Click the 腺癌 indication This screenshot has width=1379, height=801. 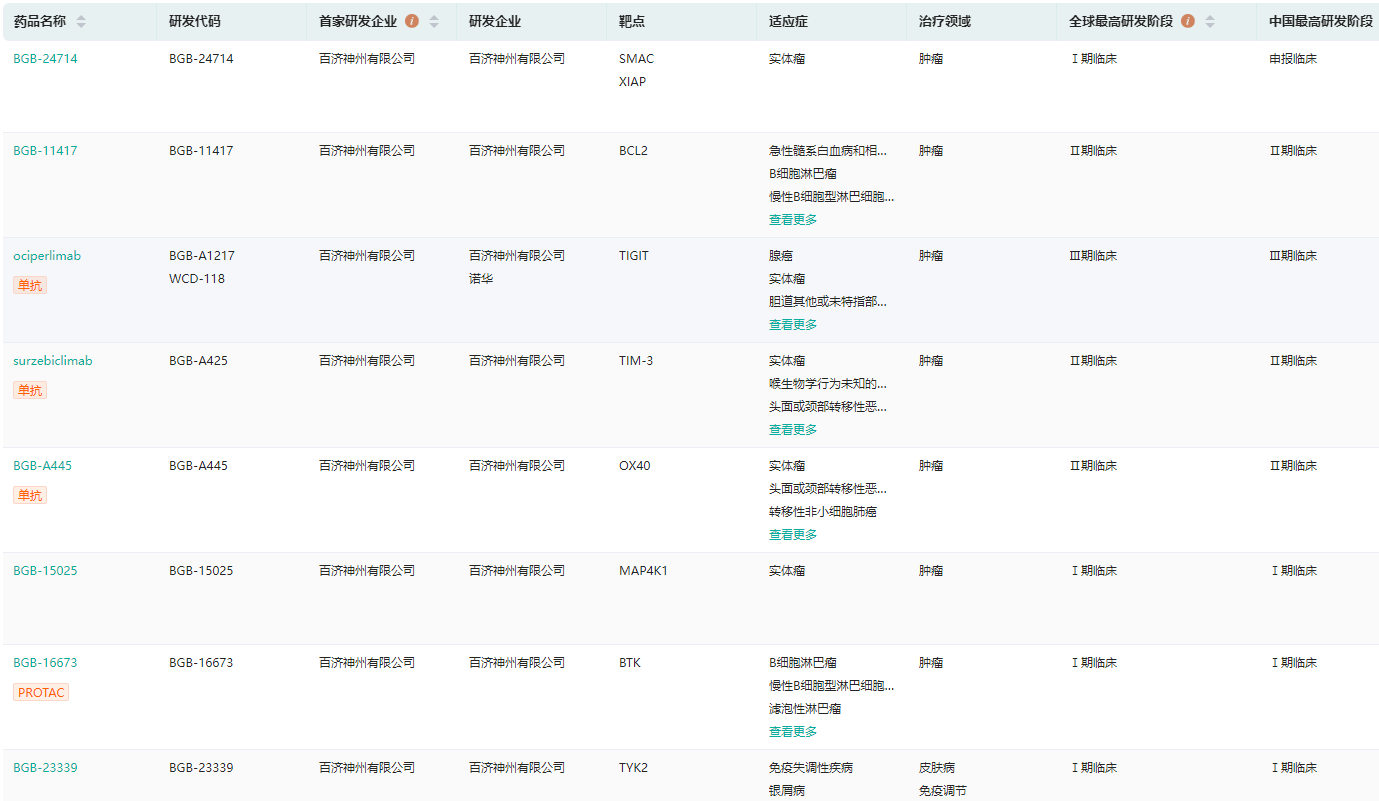781,256
